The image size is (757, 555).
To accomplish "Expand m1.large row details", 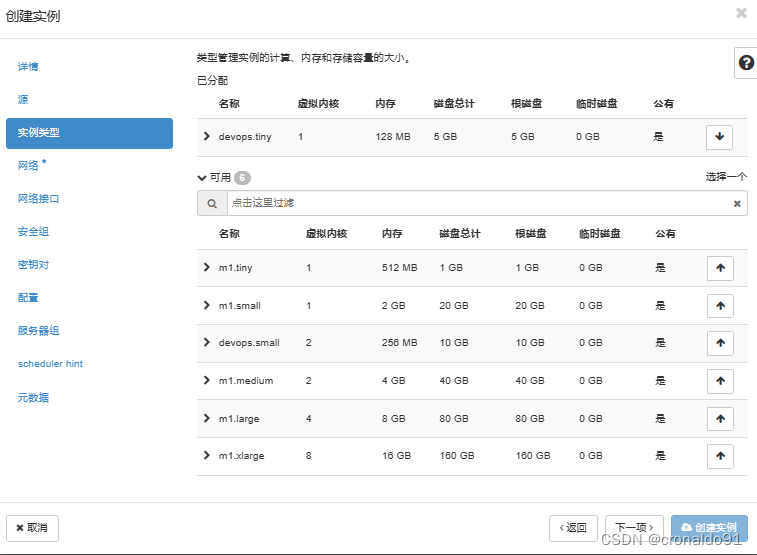I will tap(207, 418).
